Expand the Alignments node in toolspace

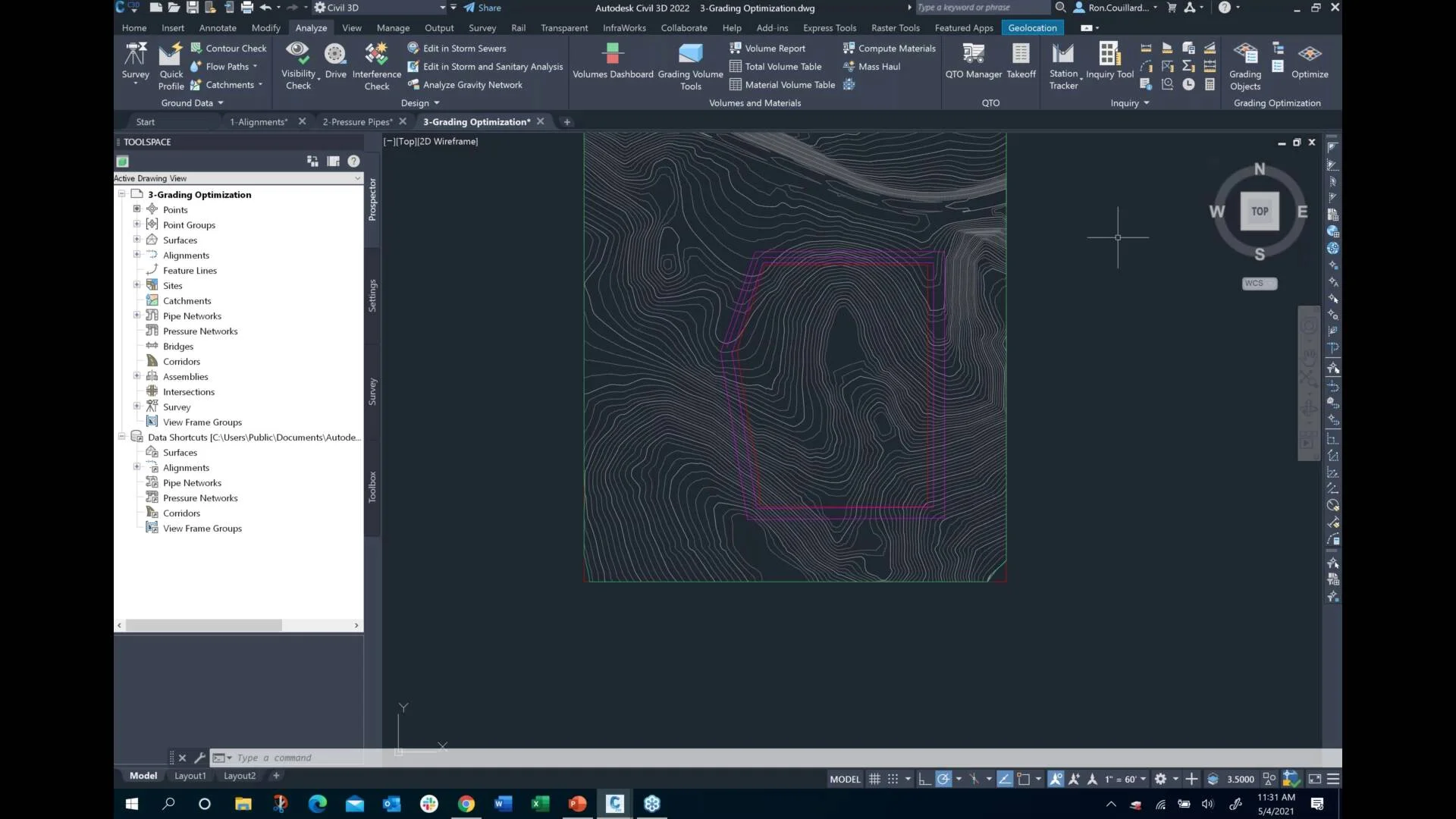(x=137, y=254)
